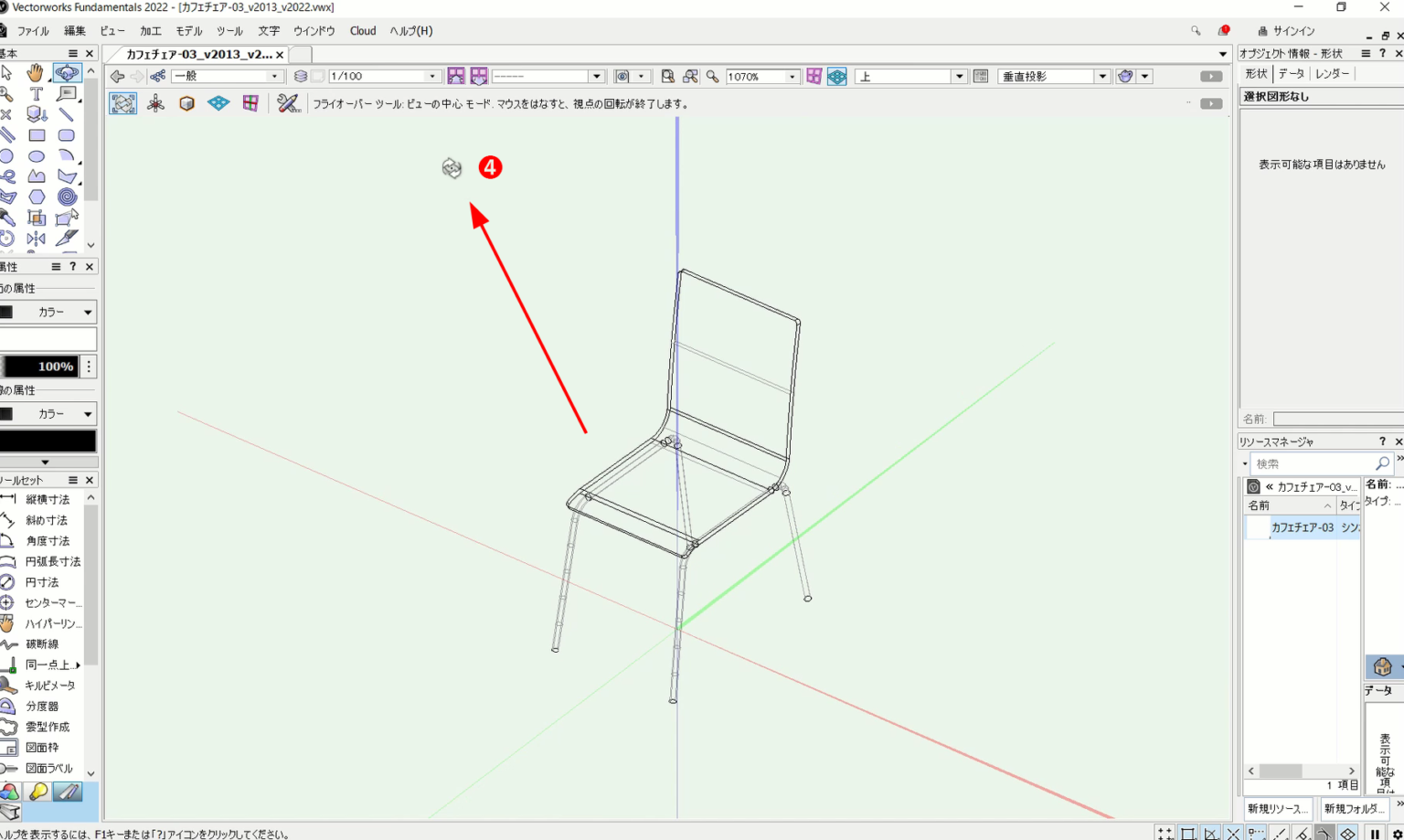Click the 新規リソース button

[x=1278, y=808]
